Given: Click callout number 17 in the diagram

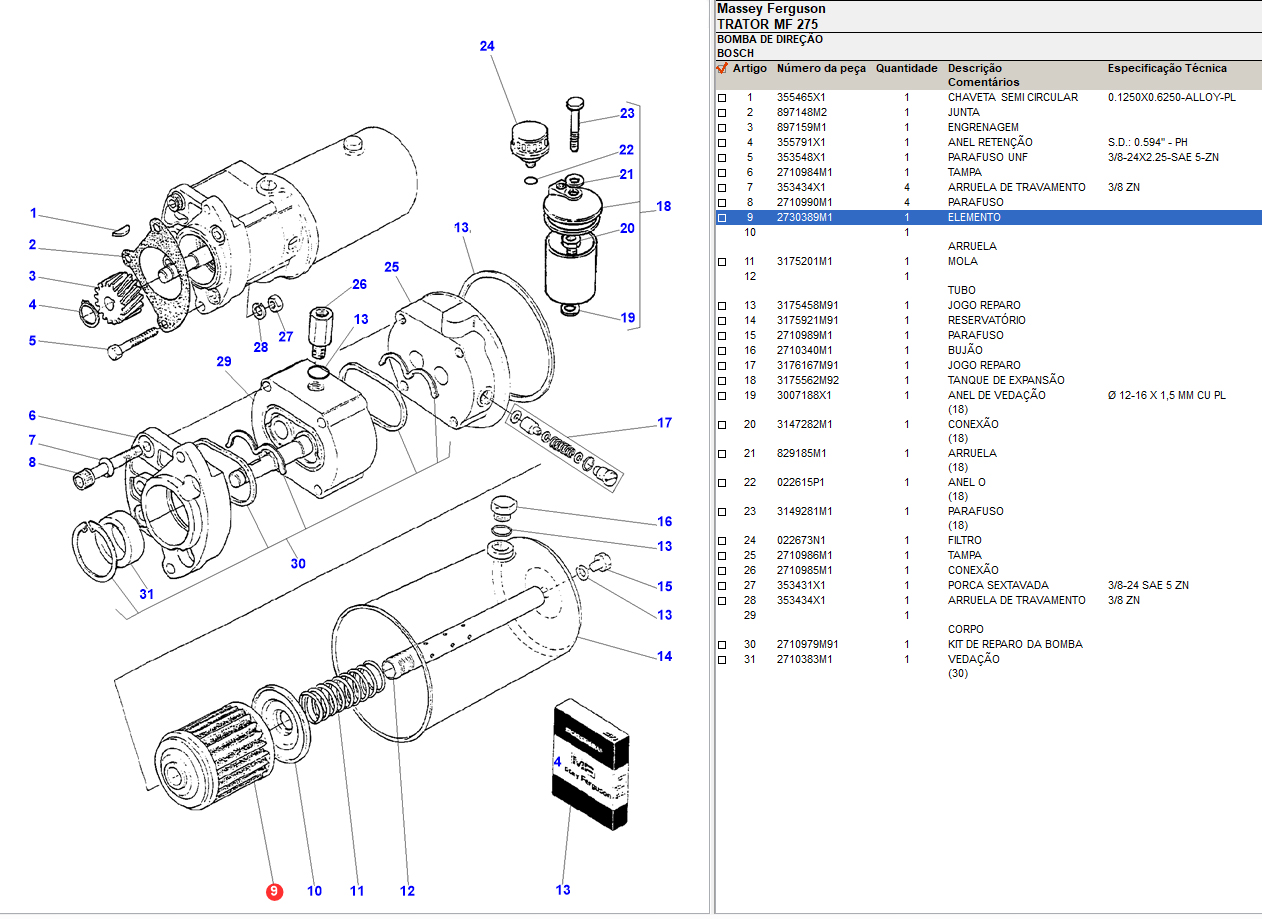Looking at the screenshot, I should click(x=664, y=423).
